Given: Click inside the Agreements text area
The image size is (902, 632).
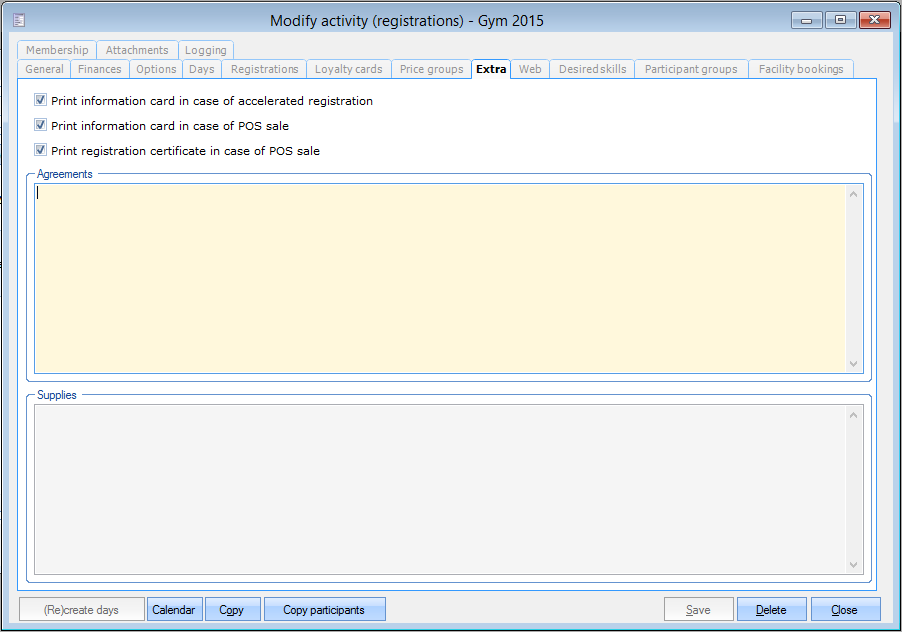Looking at the screenshot, I should (440, 278).
